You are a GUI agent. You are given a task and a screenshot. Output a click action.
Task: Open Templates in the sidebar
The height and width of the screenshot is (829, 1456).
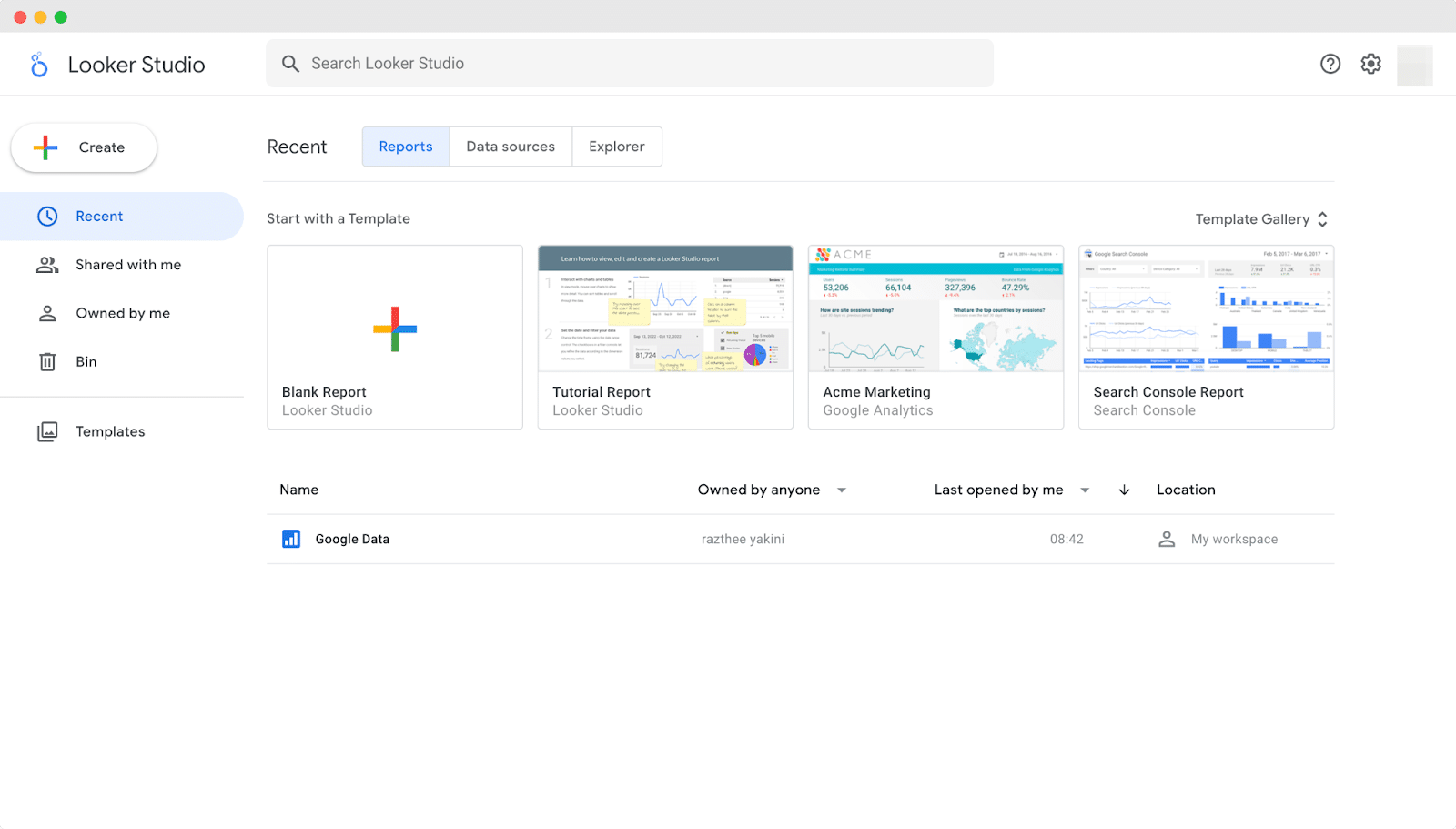(x=122, y=432)
